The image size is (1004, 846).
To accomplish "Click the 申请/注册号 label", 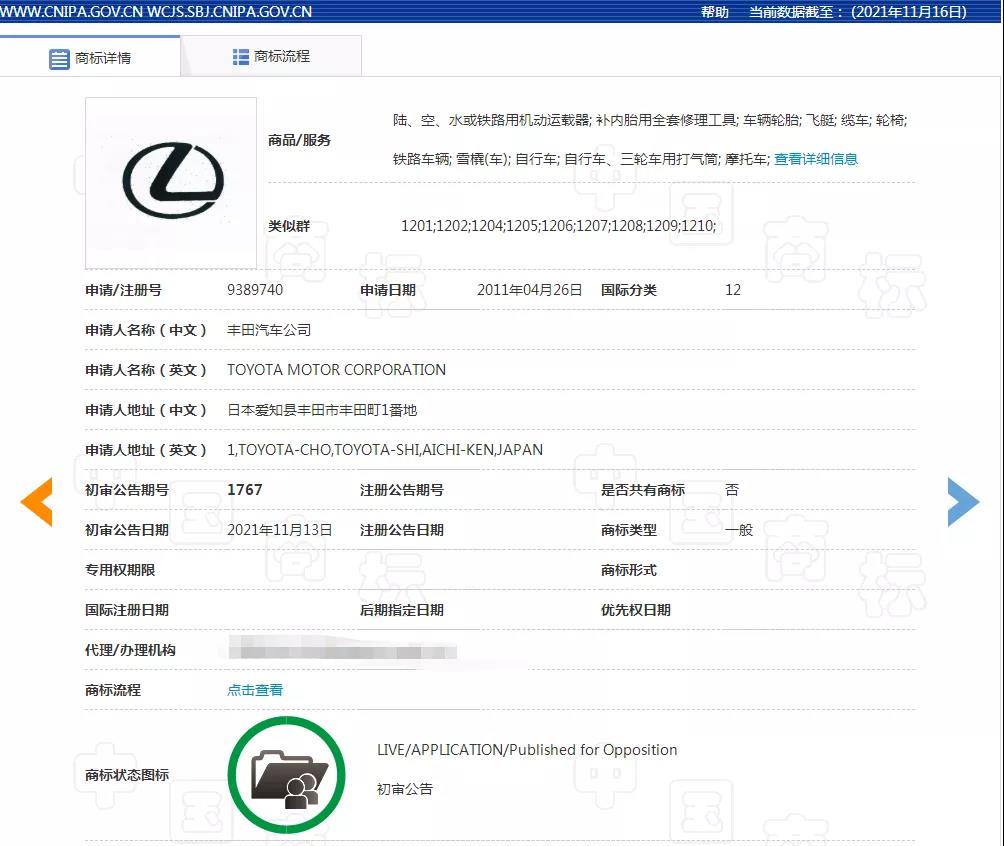I will click(124, 290).
